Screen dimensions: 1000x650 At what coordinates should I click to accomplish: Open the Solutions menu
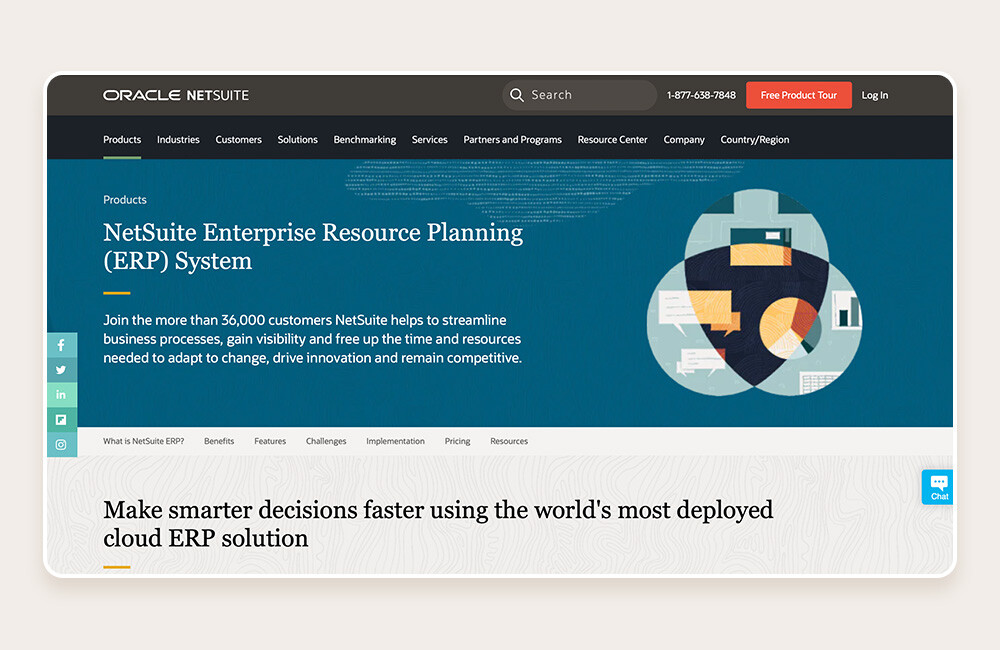click(297, 140)
